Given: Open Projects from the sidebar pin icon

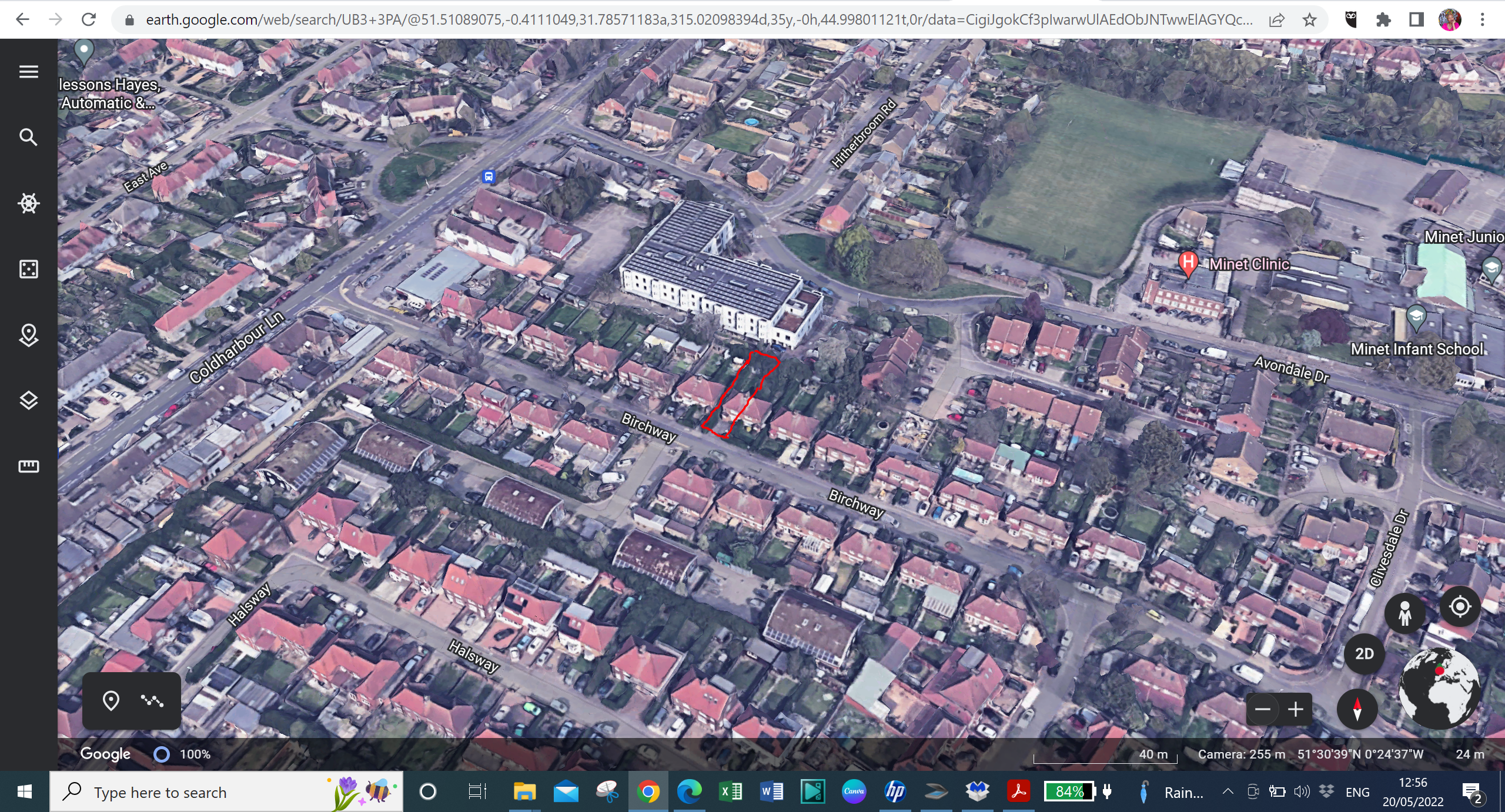Looking at the screenshot, I should pos(28,335).
